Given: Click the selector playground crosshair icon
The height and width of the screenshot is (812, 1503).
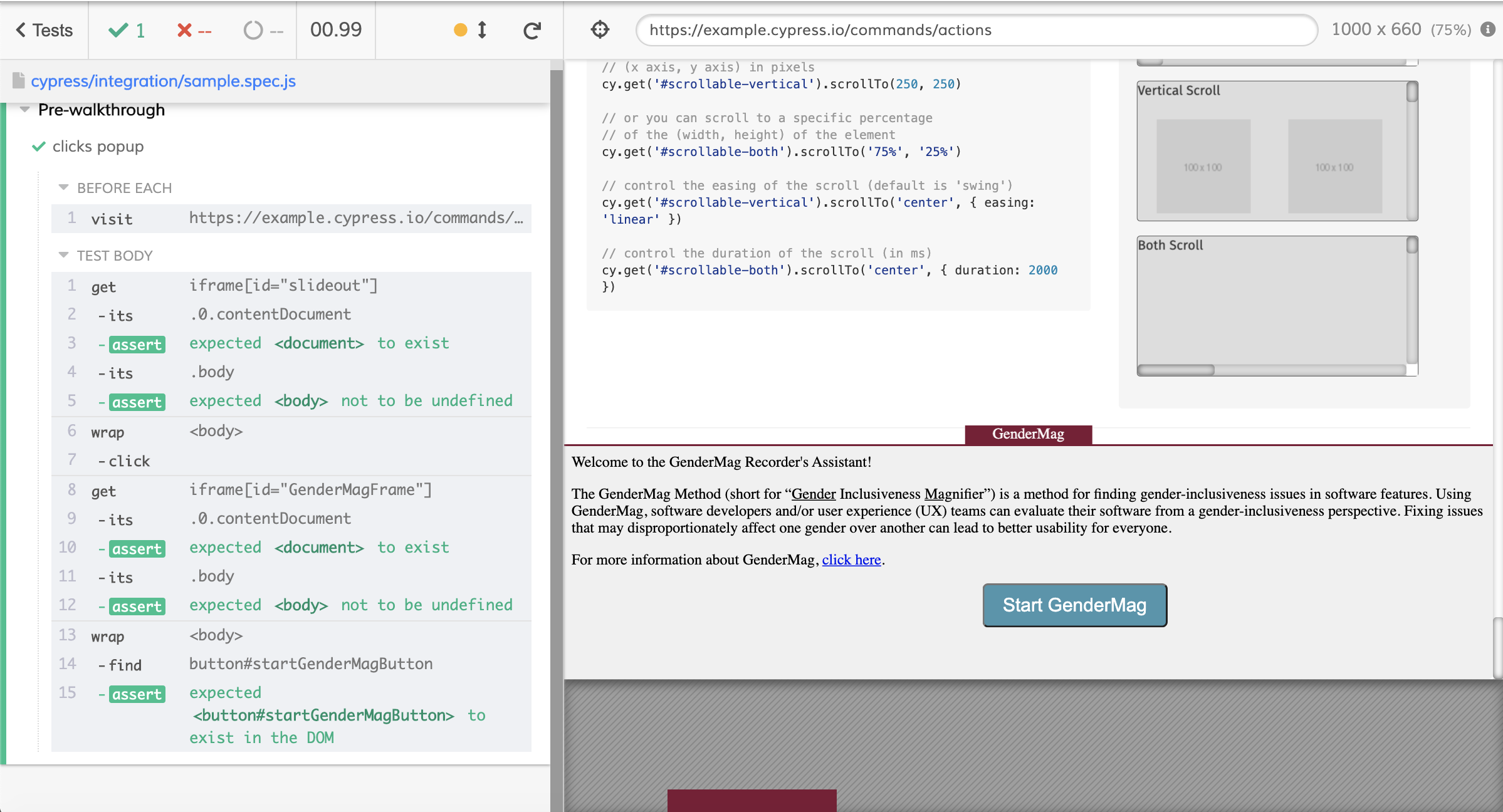Looking at the screenshot, I should coord(600,29).
